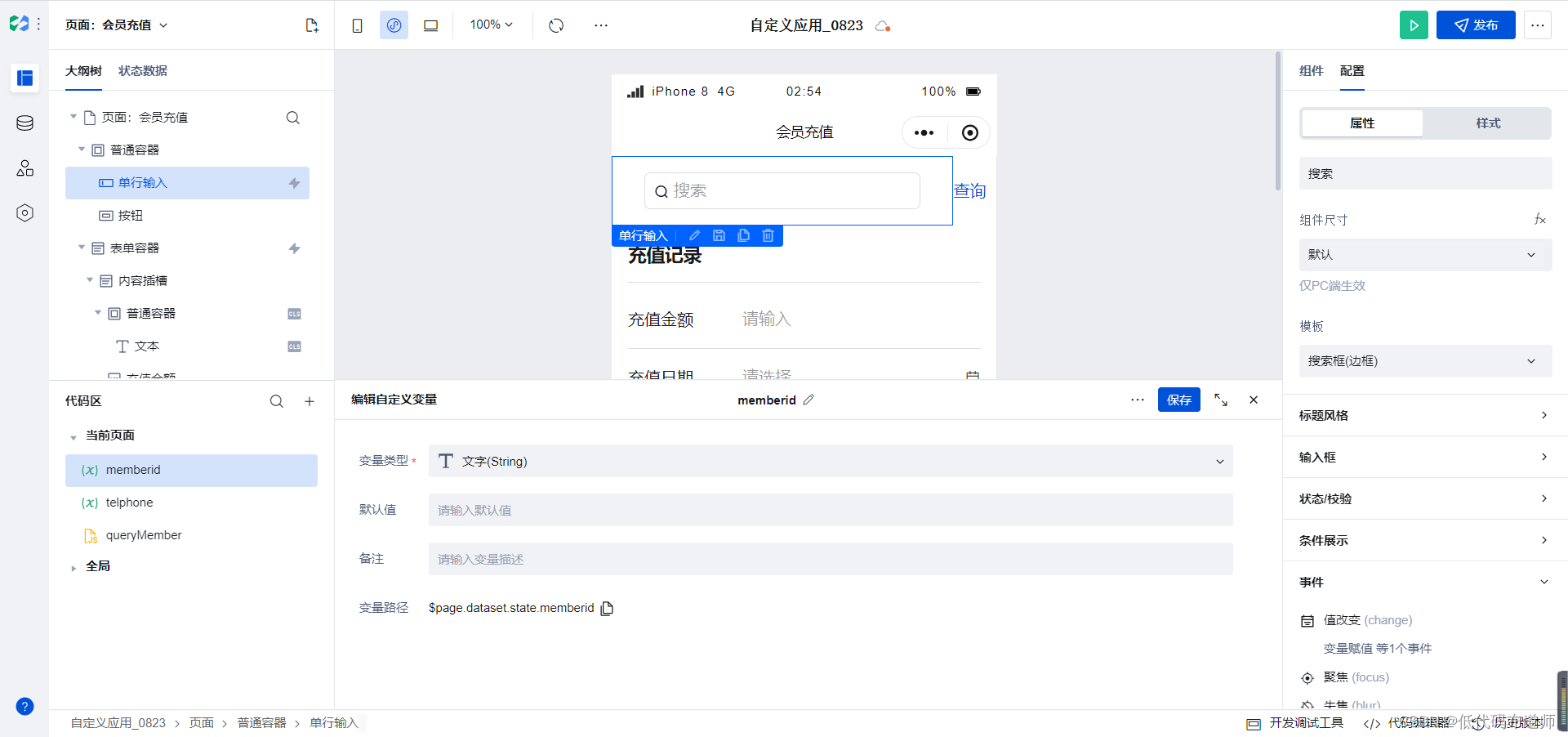Open the 变量类型 dropdown

coord(831,461)
